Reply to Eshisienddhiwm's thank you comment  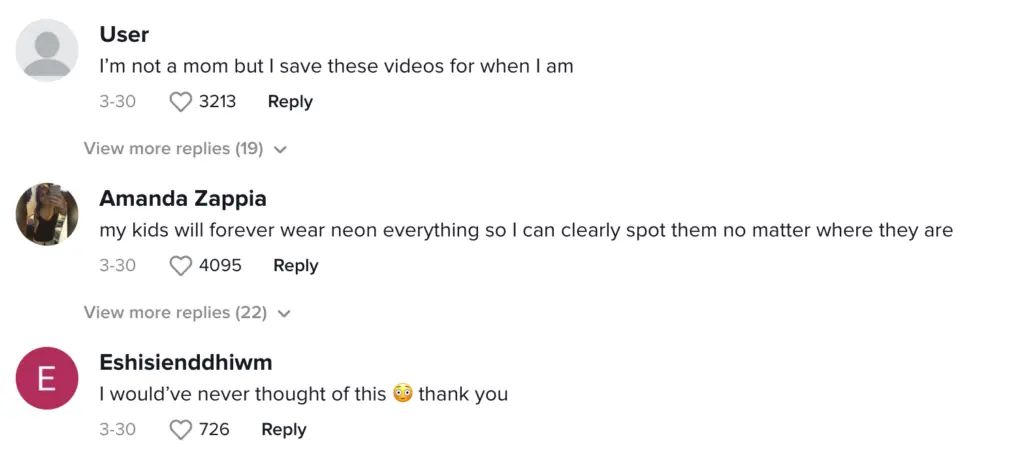pos(283,430)
